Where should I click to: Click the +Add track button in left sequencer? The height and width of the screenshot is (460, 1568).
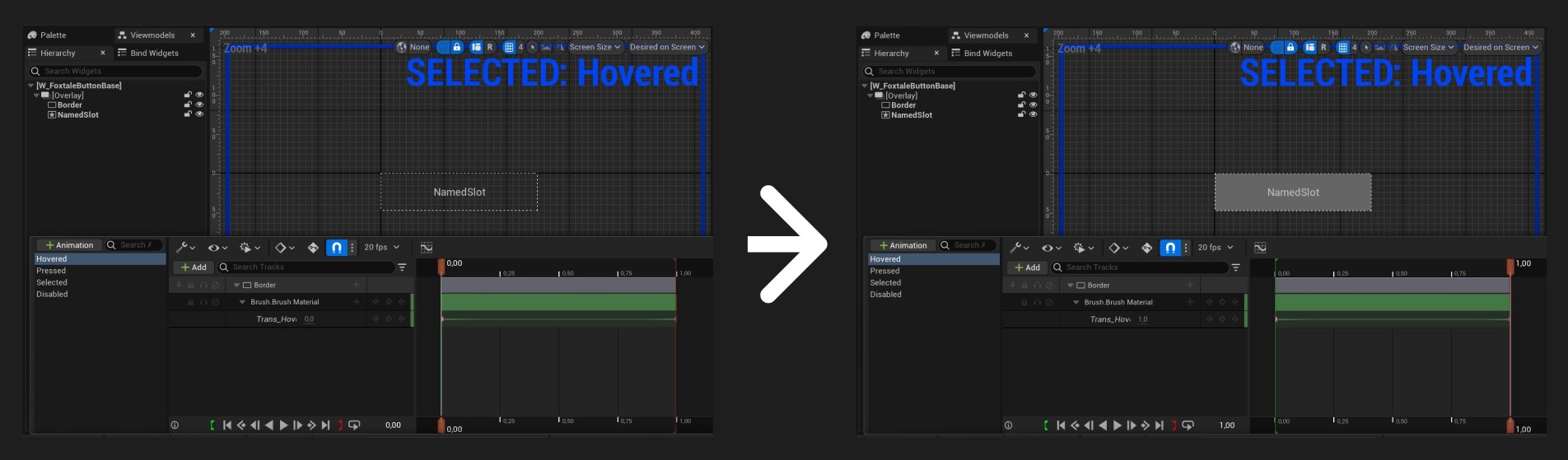click(x=194, y=267)
